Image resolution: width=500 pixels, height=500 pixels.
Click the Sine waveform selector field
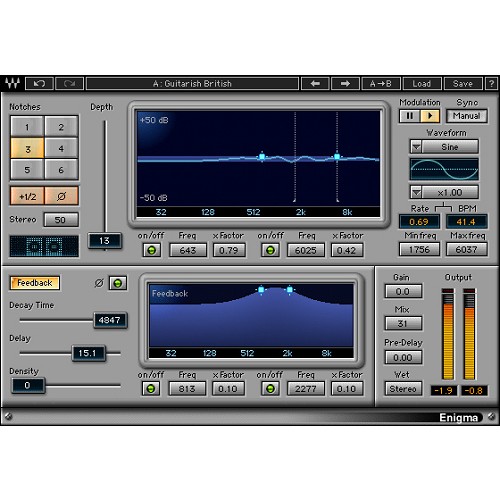coord(450,147)
